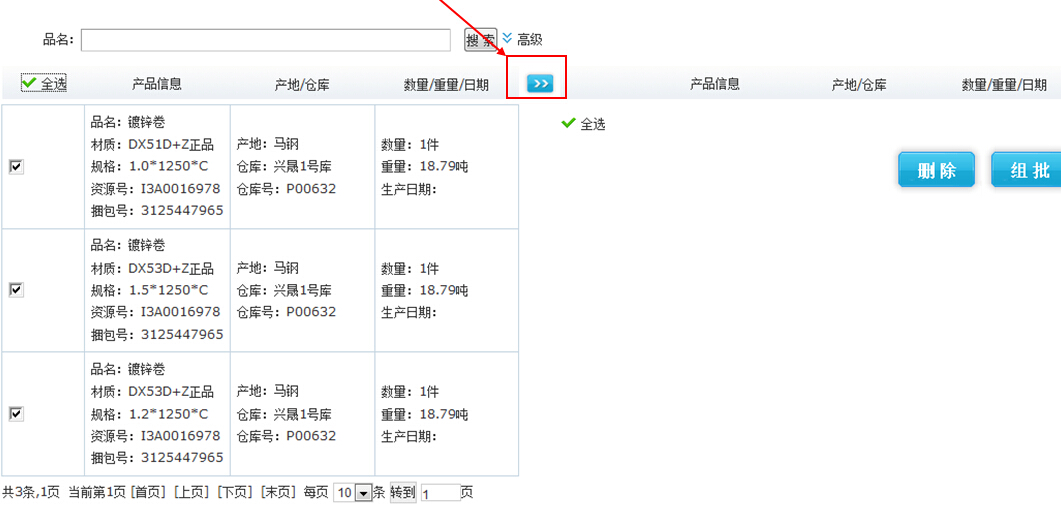The image size is (1061, 507).
Task: Toggle checkbox for the 1.5*1250*C row
Action: click(x=16, y=289)
